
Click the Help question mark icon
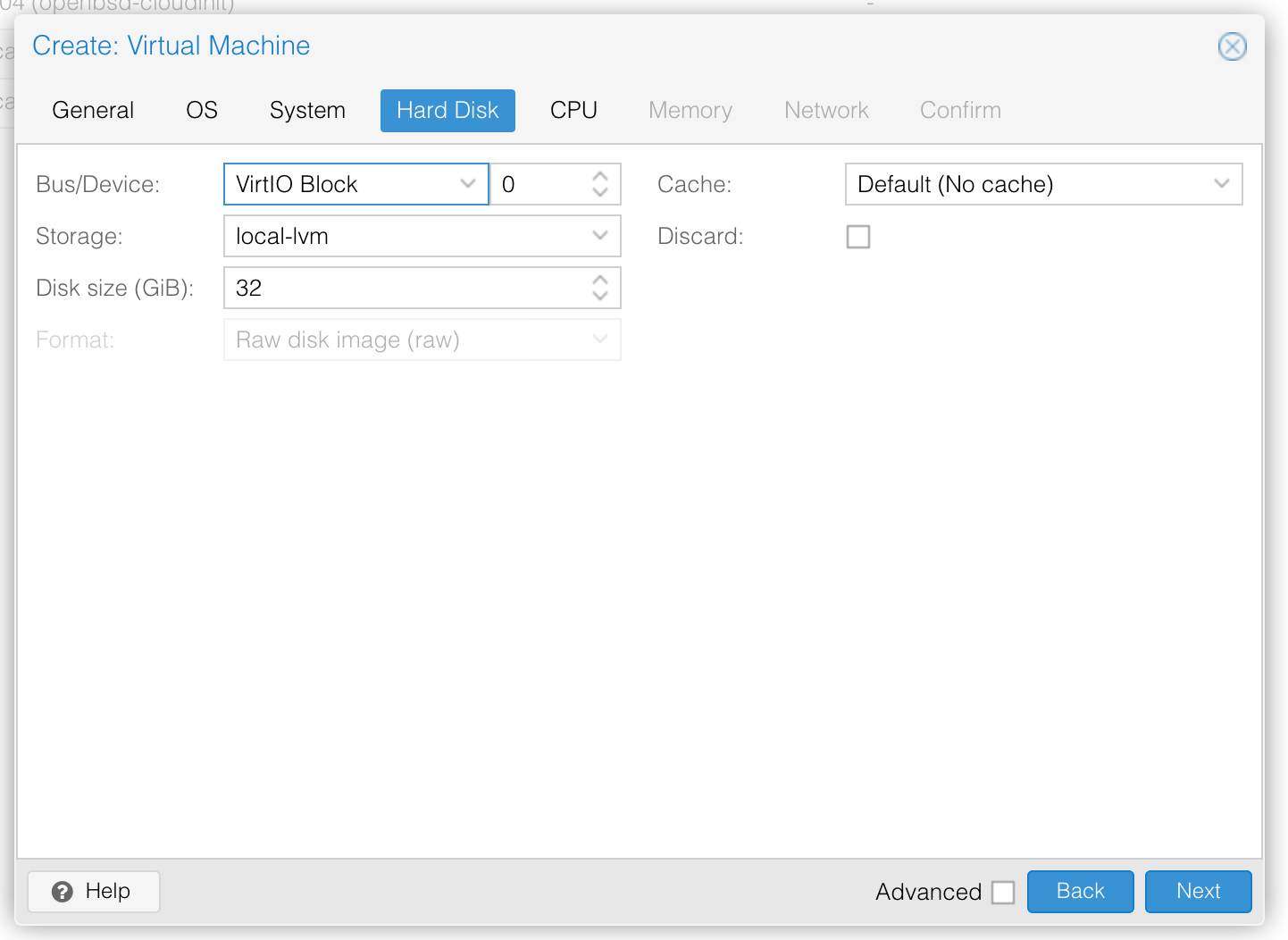61,891
